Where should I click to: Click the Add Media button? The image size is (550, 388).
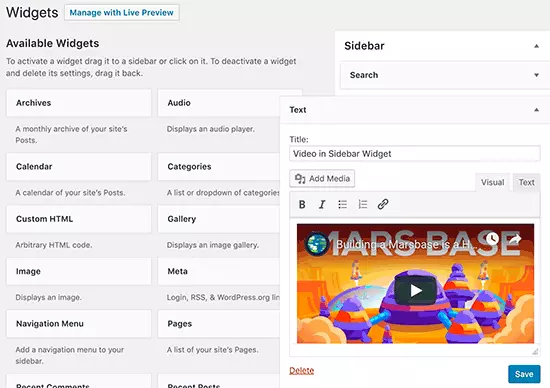click(x=322, y=179)
